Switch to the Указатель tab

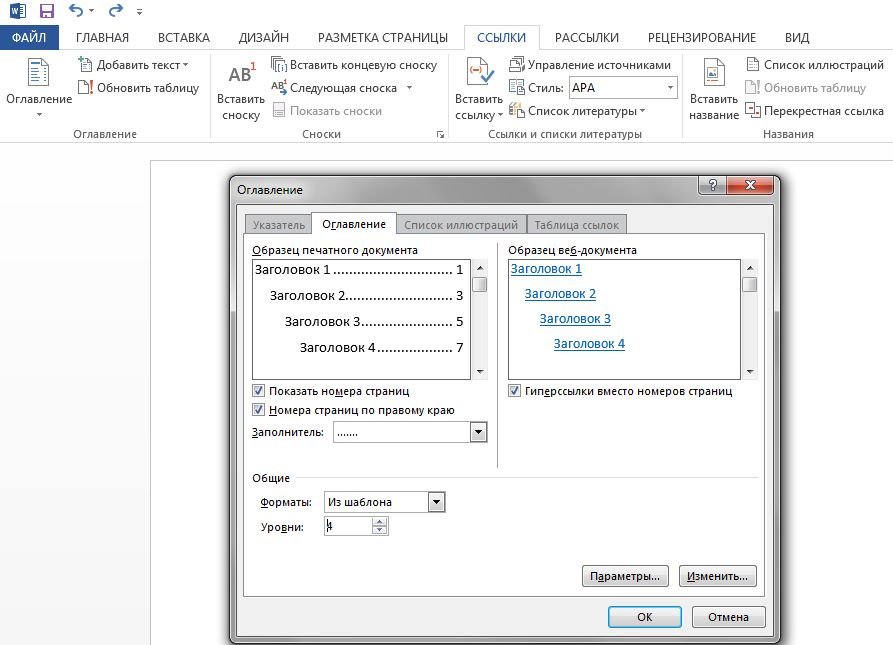coord(278,225)
